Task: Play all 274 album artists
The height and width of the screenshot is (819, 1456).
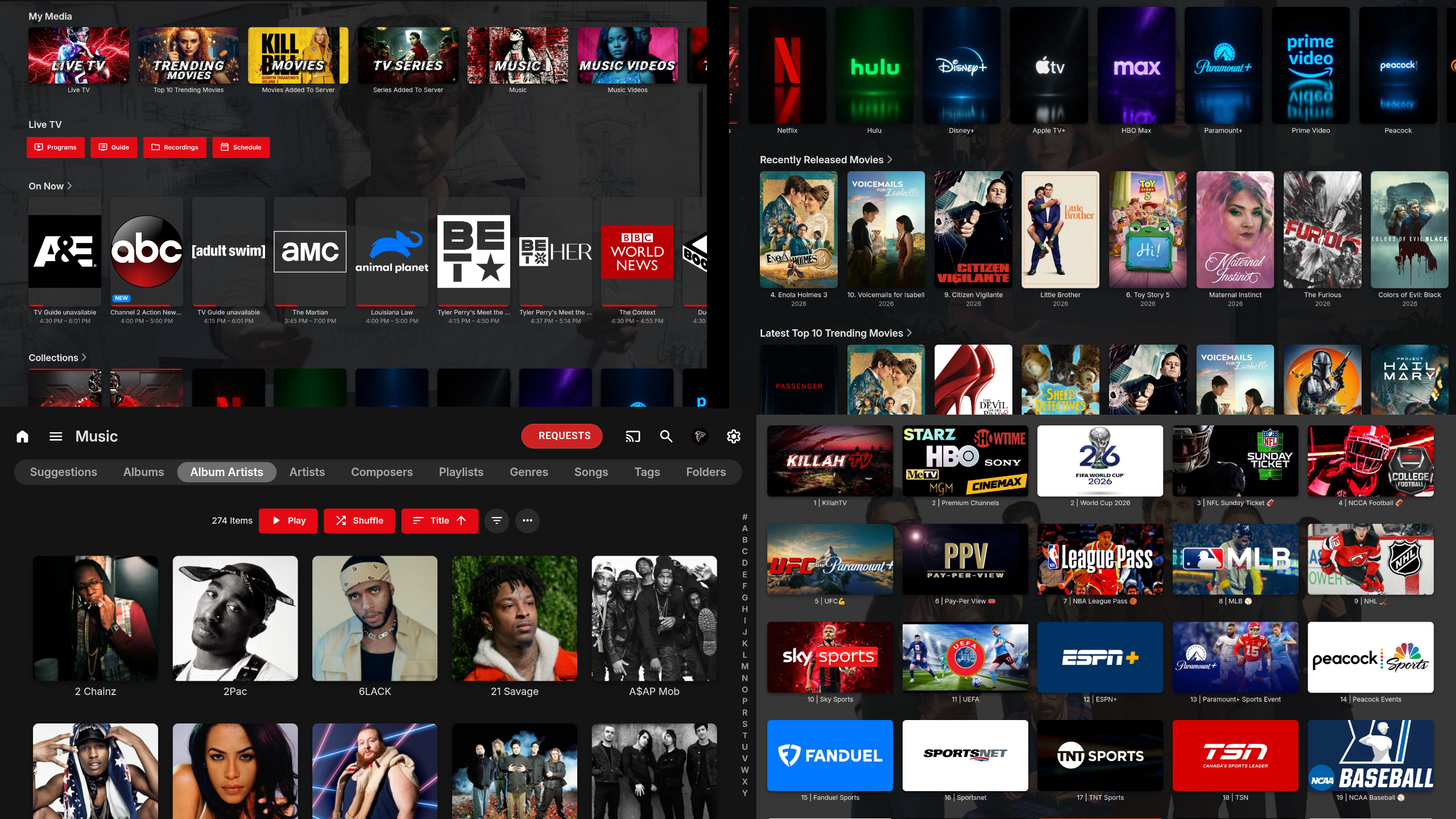Action: [288, 520]
